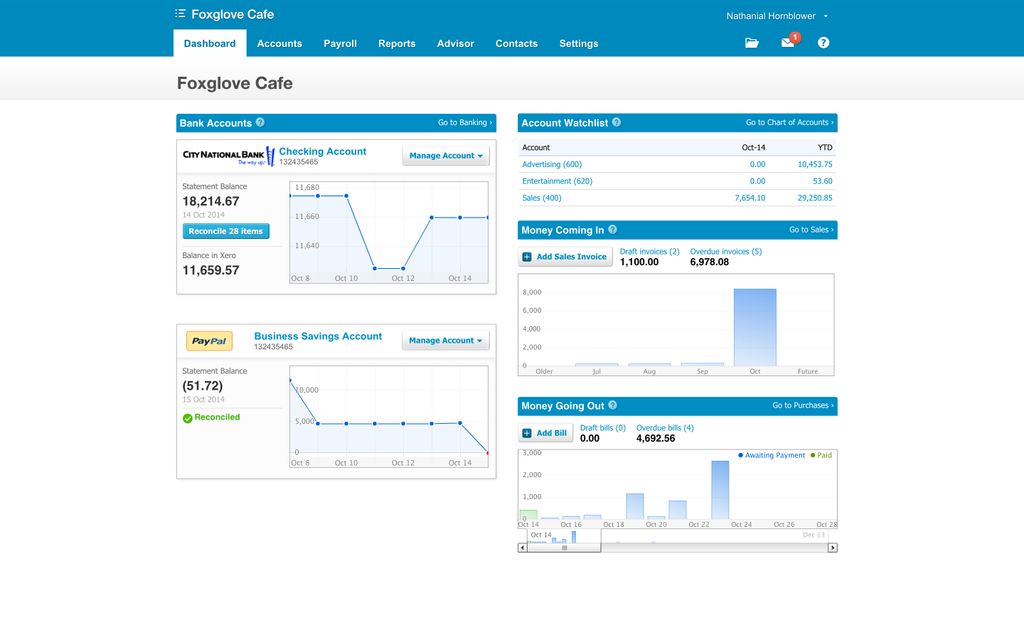1024x640 pixels.
Task: Open Entertainment (620) account
Action: click(557, 181)
